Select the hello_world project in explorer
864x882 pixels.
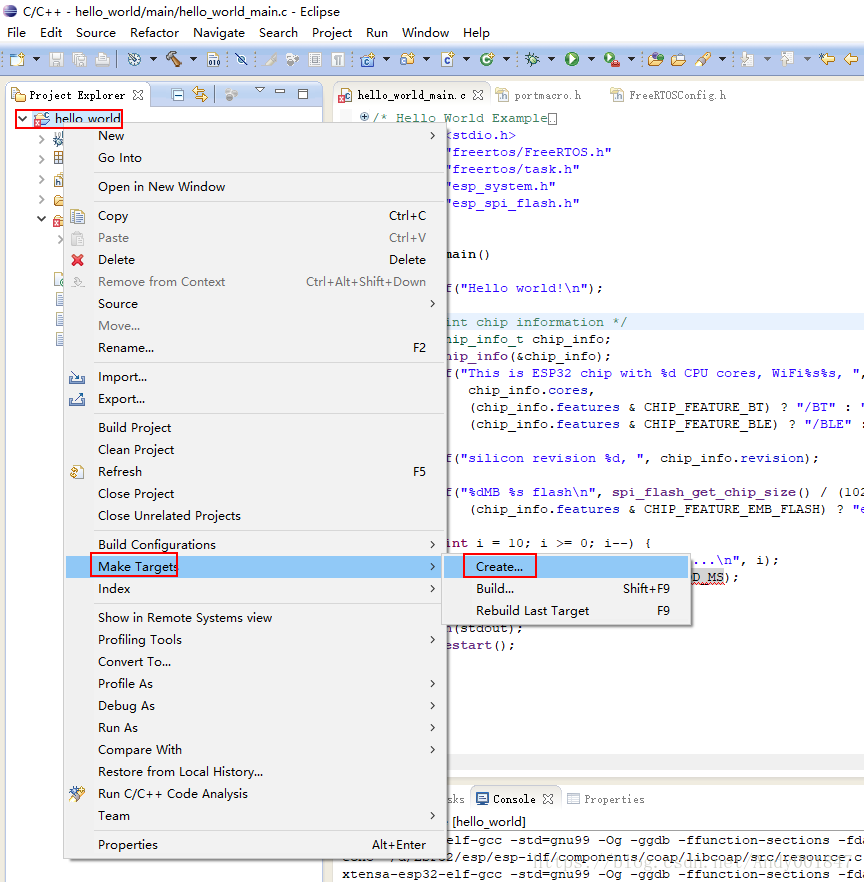pos(88,119)
